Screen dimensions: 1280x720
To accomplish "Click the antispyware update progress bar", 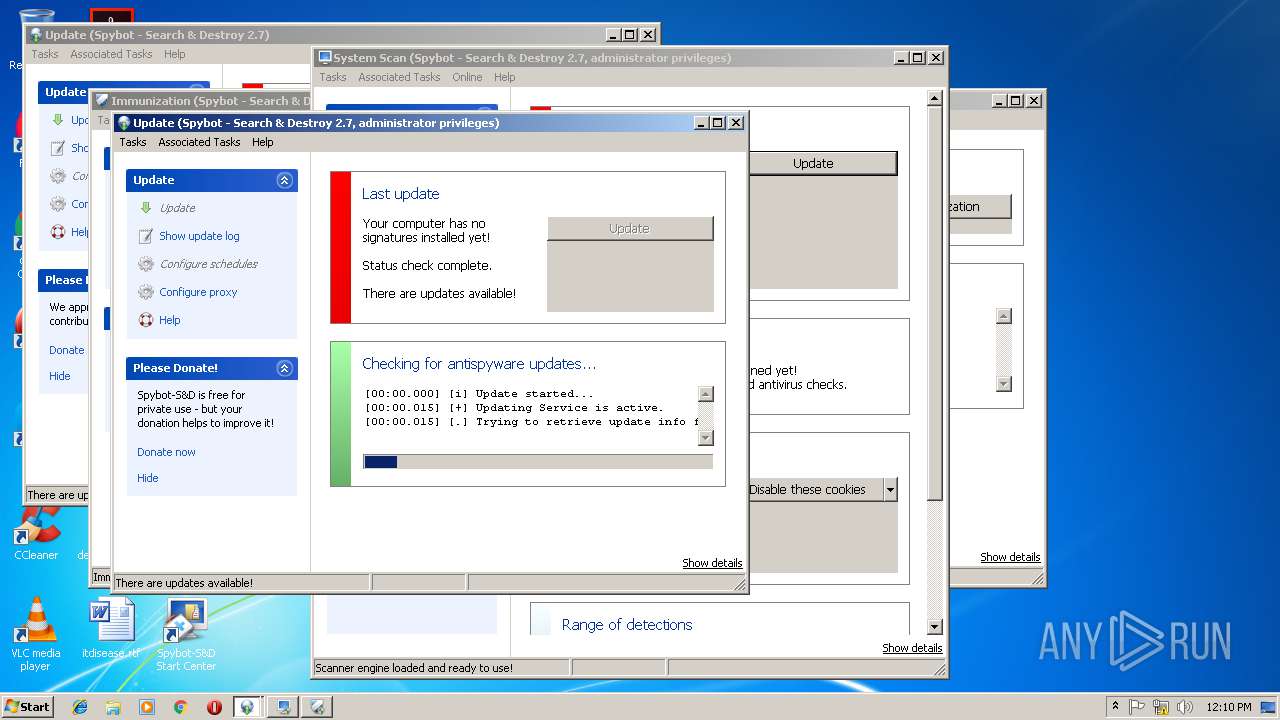I will pos(538,462).
